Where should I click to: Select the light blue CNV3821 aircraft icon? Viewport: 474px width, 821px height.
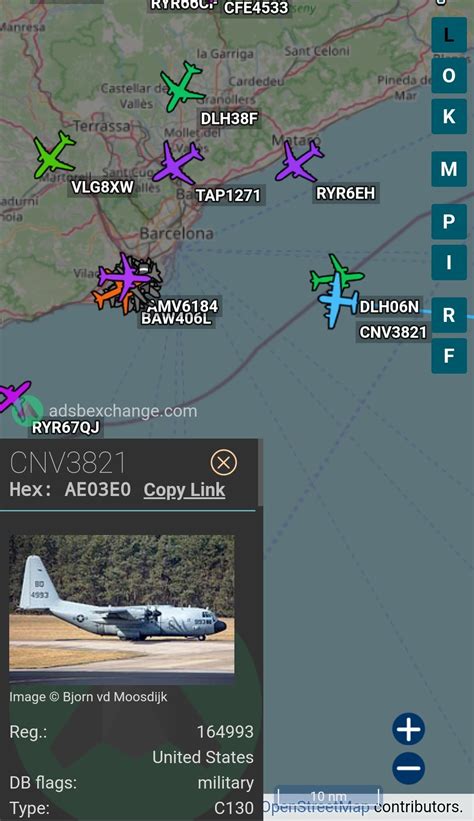coord(337,302)
